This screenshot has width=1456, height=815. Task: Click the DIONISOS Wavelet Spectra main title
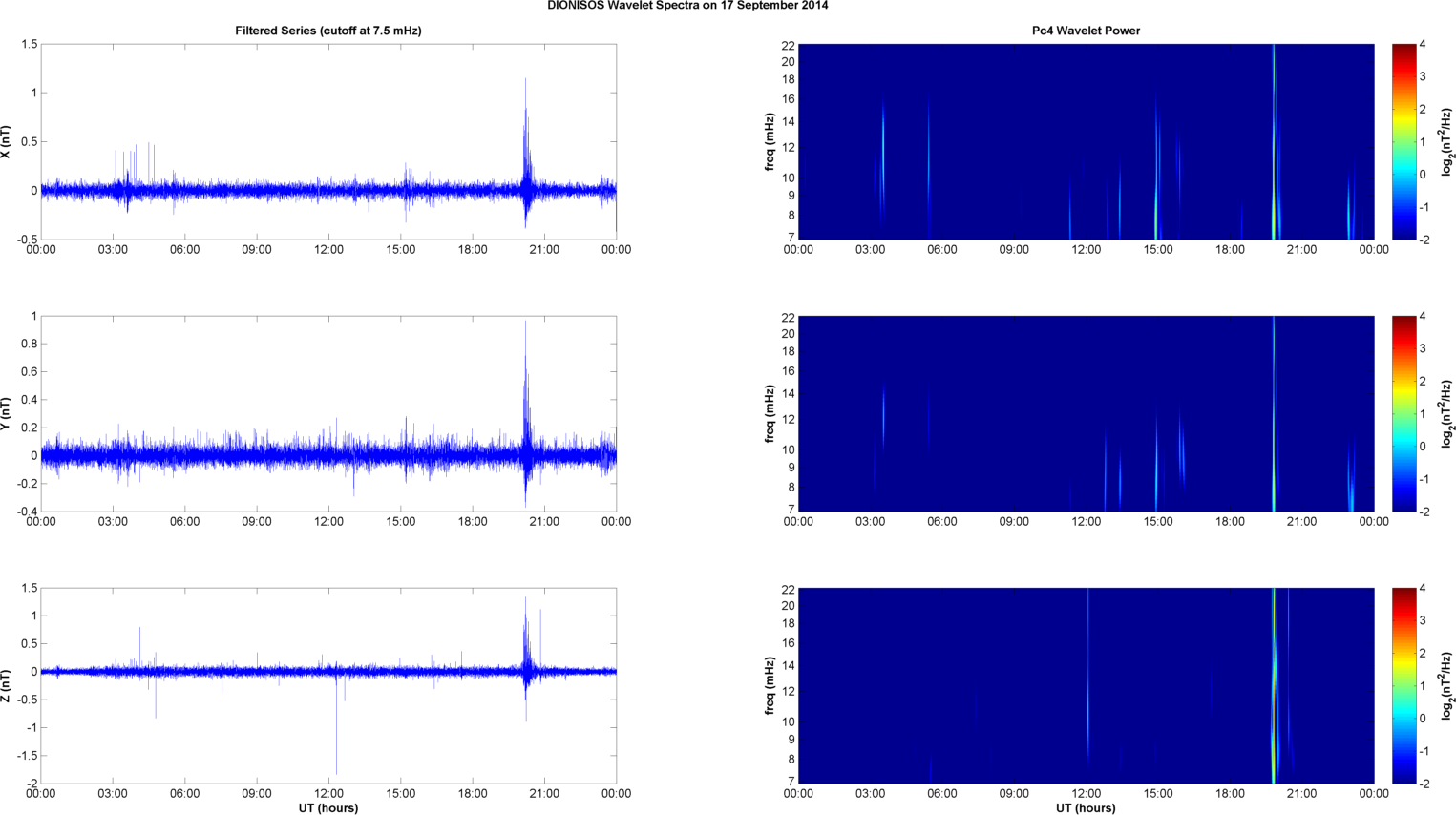point(687,6)
